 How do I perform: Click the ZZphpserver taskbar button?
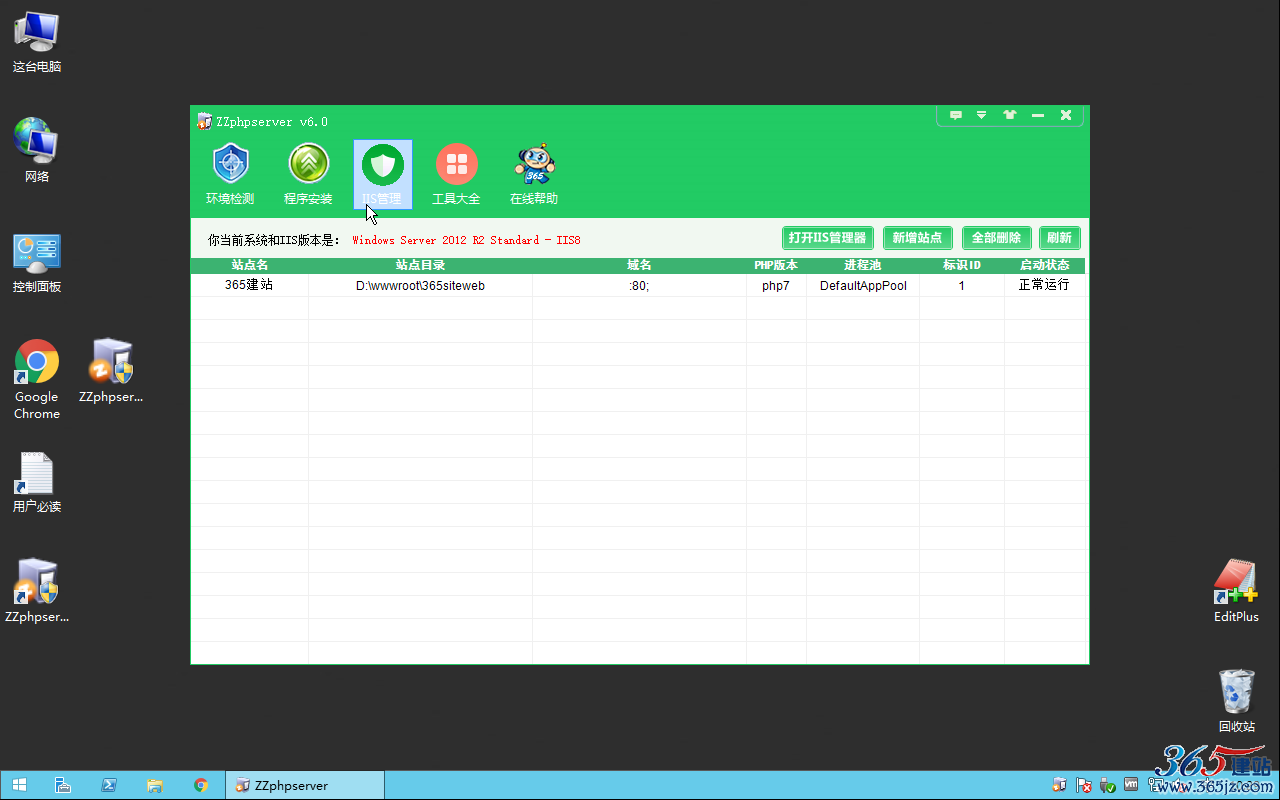pyautogui.click(x=305, y=785)
